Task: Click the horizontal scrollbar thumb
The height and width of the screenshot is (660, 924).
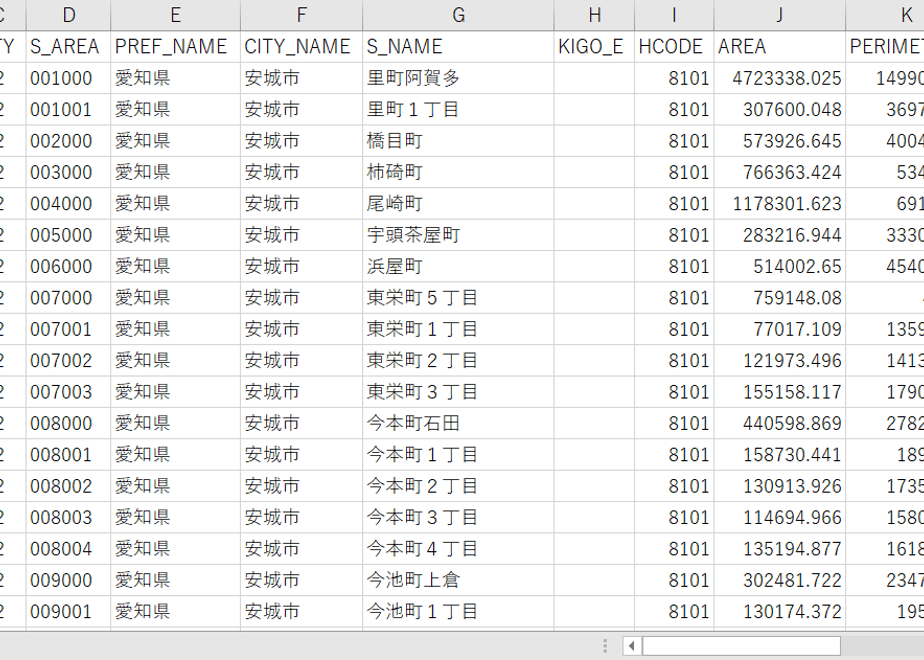Action: [741, 646]
